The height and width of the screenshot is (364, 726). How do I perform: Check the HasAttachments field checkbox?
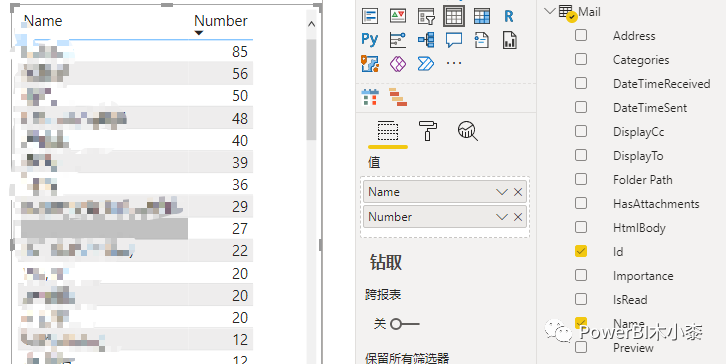coord(581,203)
